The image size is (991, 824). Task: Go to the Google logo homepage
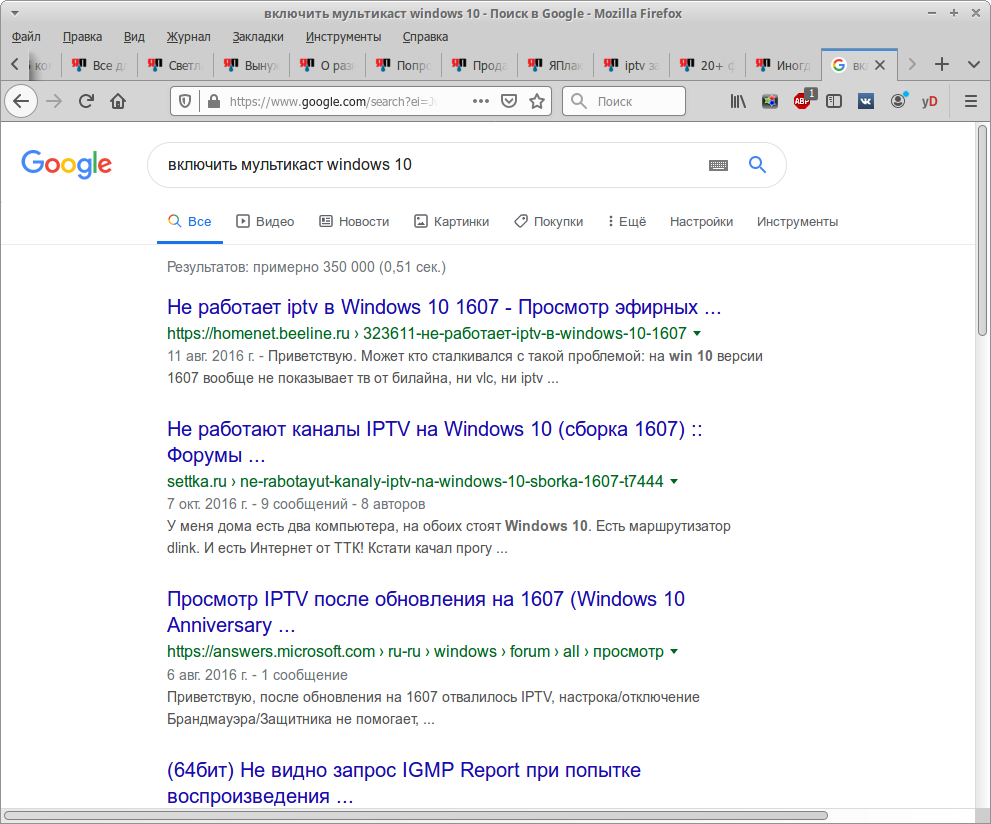click(66, 164)
